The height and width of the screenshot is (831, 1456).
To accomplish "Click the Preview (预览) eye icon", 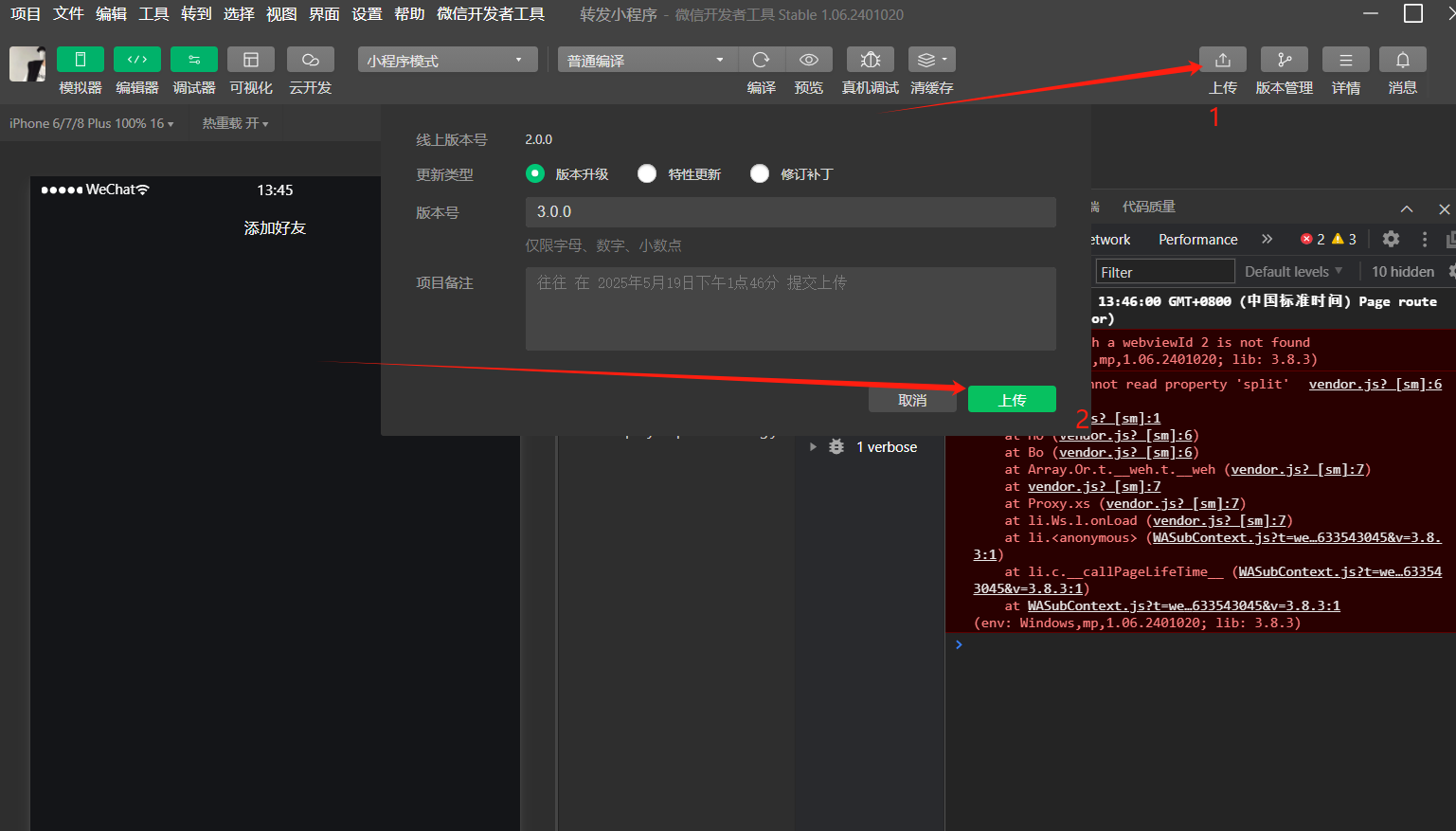I will pyautogui.click(x=808, y=60).
